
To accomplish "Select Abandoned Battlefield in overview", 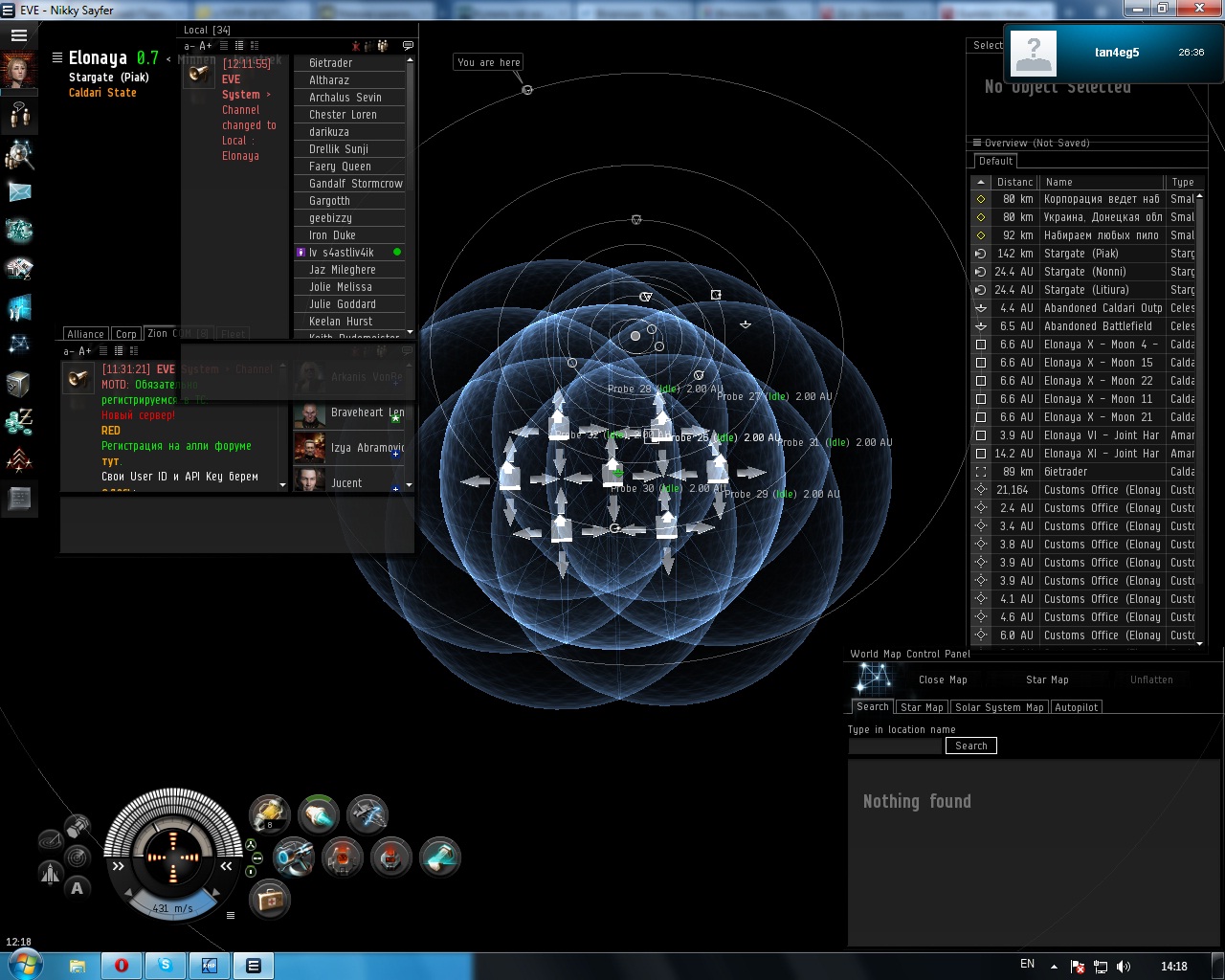I will click(x=1084, y=326).
